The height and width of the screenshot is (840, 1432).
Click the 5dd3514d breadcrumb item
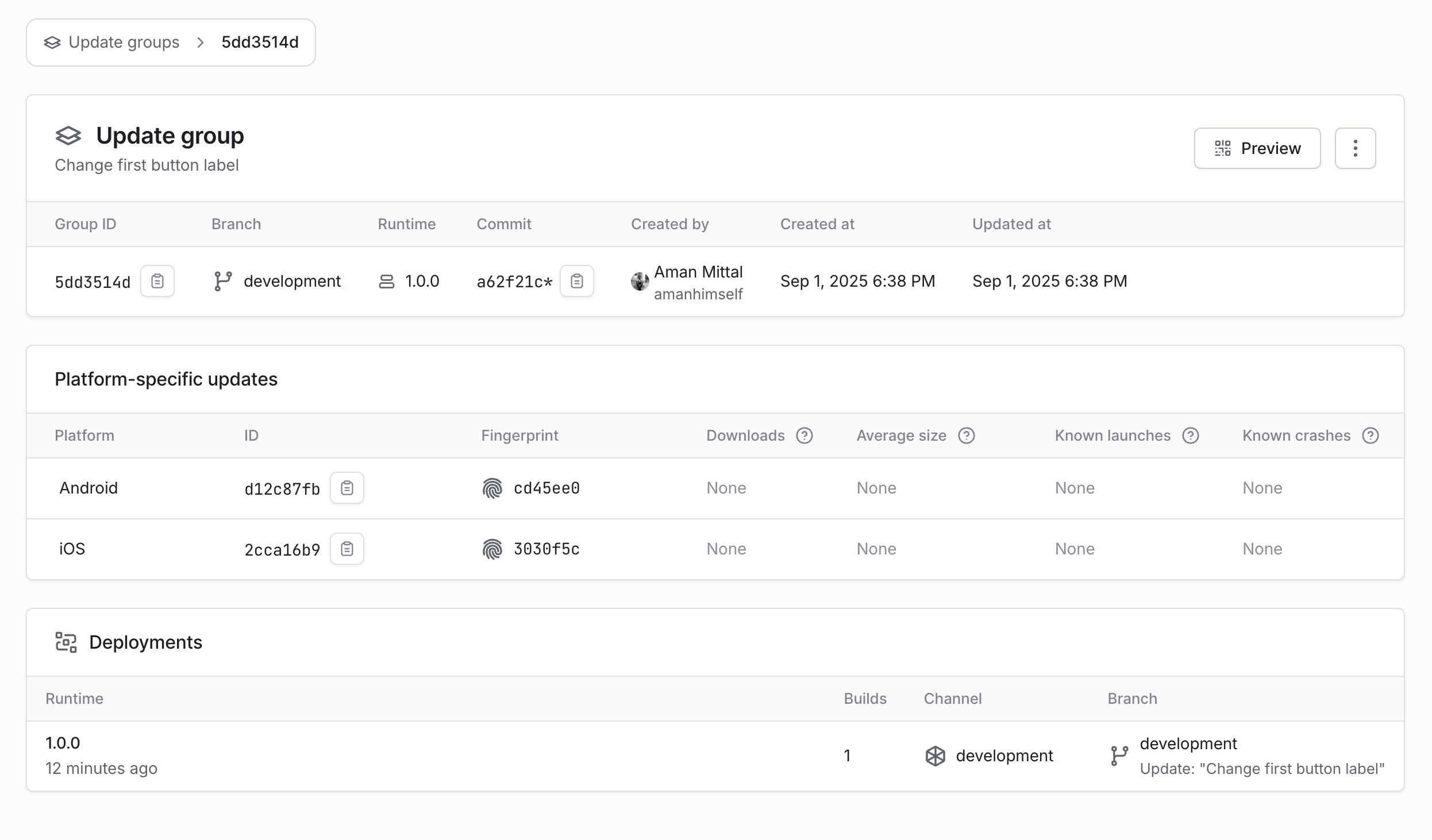[x=260, y=43]
